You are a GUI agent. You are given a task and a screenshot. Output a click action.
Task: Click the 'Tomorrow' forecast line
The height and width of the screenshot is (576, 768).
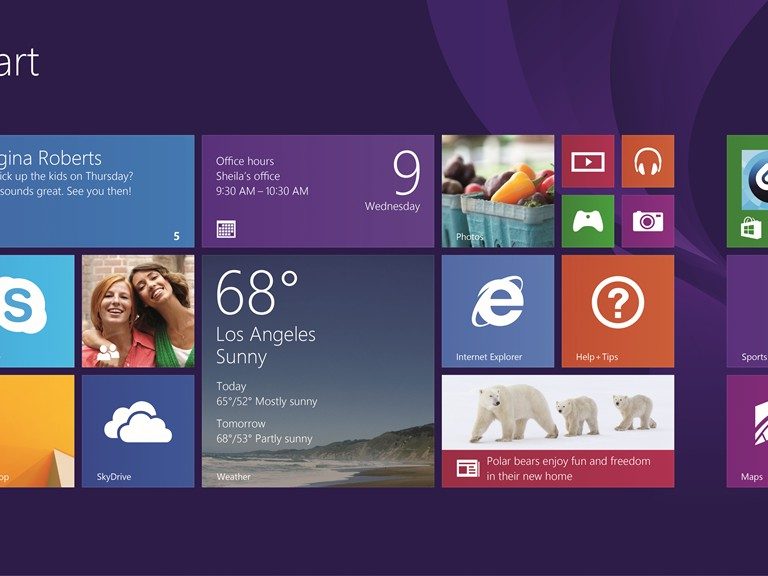click(x=241, y=423)
